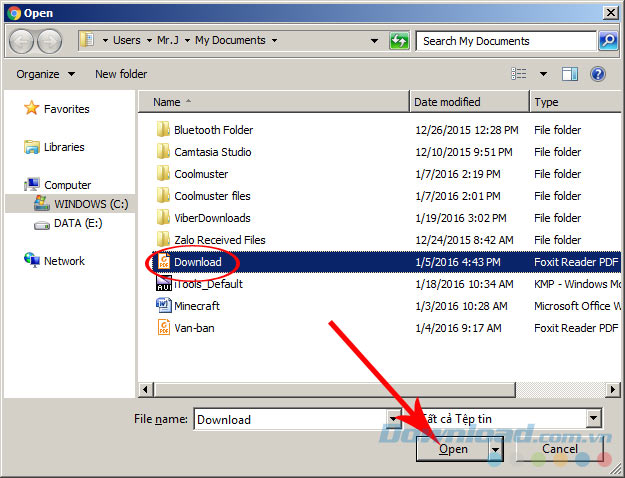The width and height of the screenshot is (625, 478).
Task: Click the Microsoft Office type cell
Action: [x=577, y=306]
